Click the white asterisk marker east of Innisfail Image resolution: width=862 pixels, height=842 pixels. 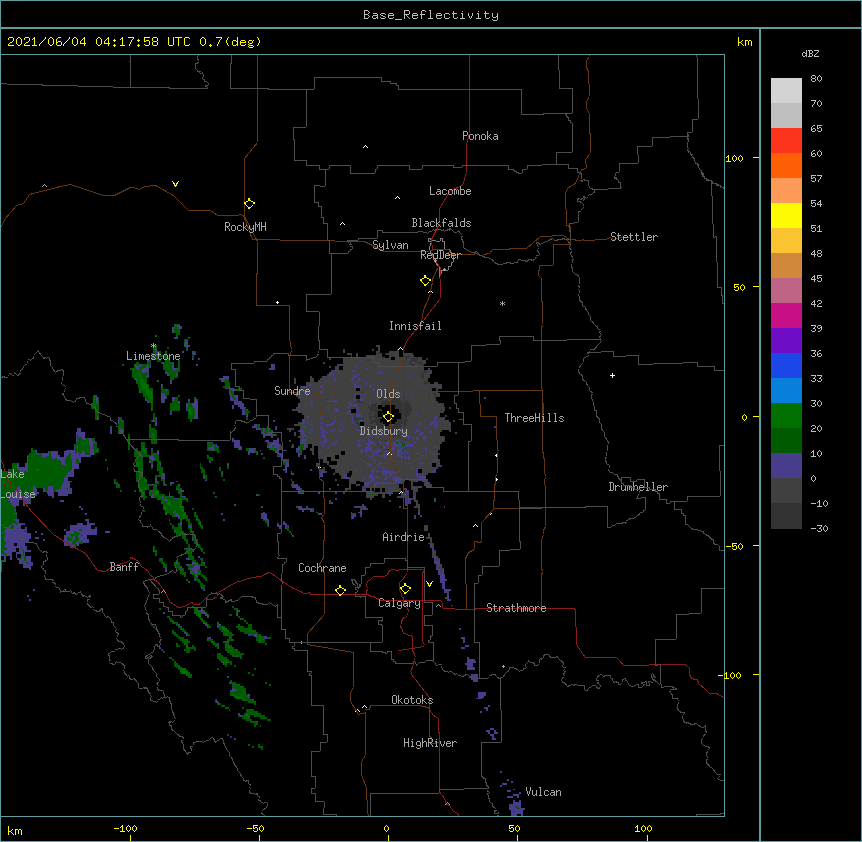502,303
